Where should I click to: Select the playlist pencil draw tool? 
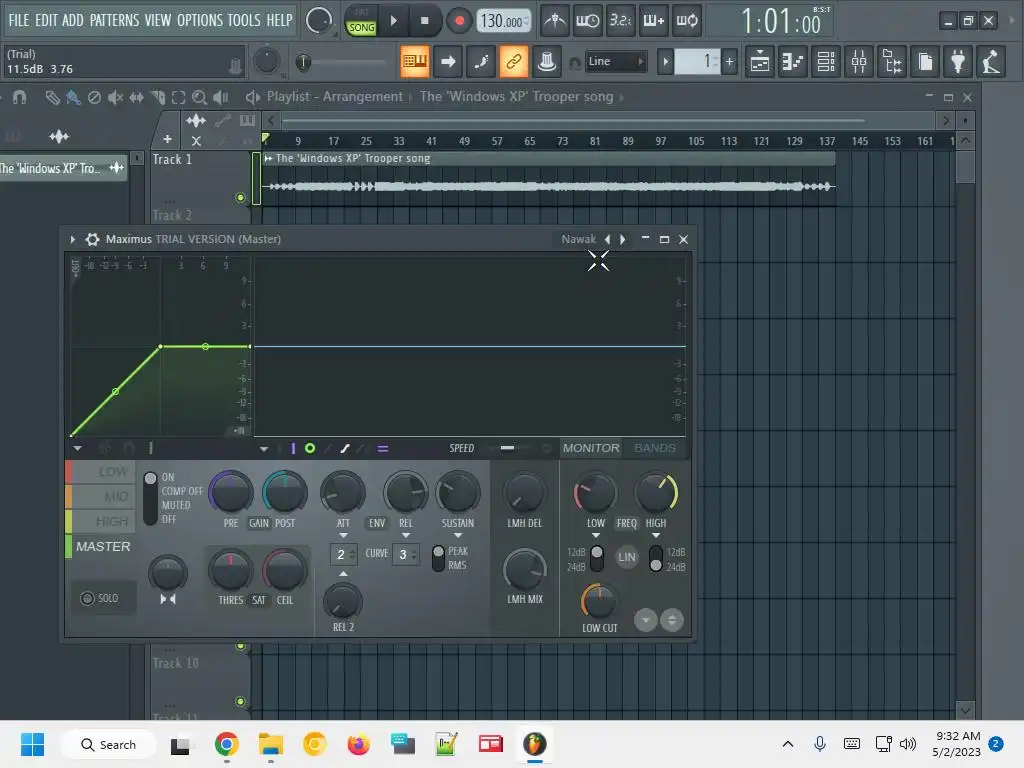pos(52,97)
